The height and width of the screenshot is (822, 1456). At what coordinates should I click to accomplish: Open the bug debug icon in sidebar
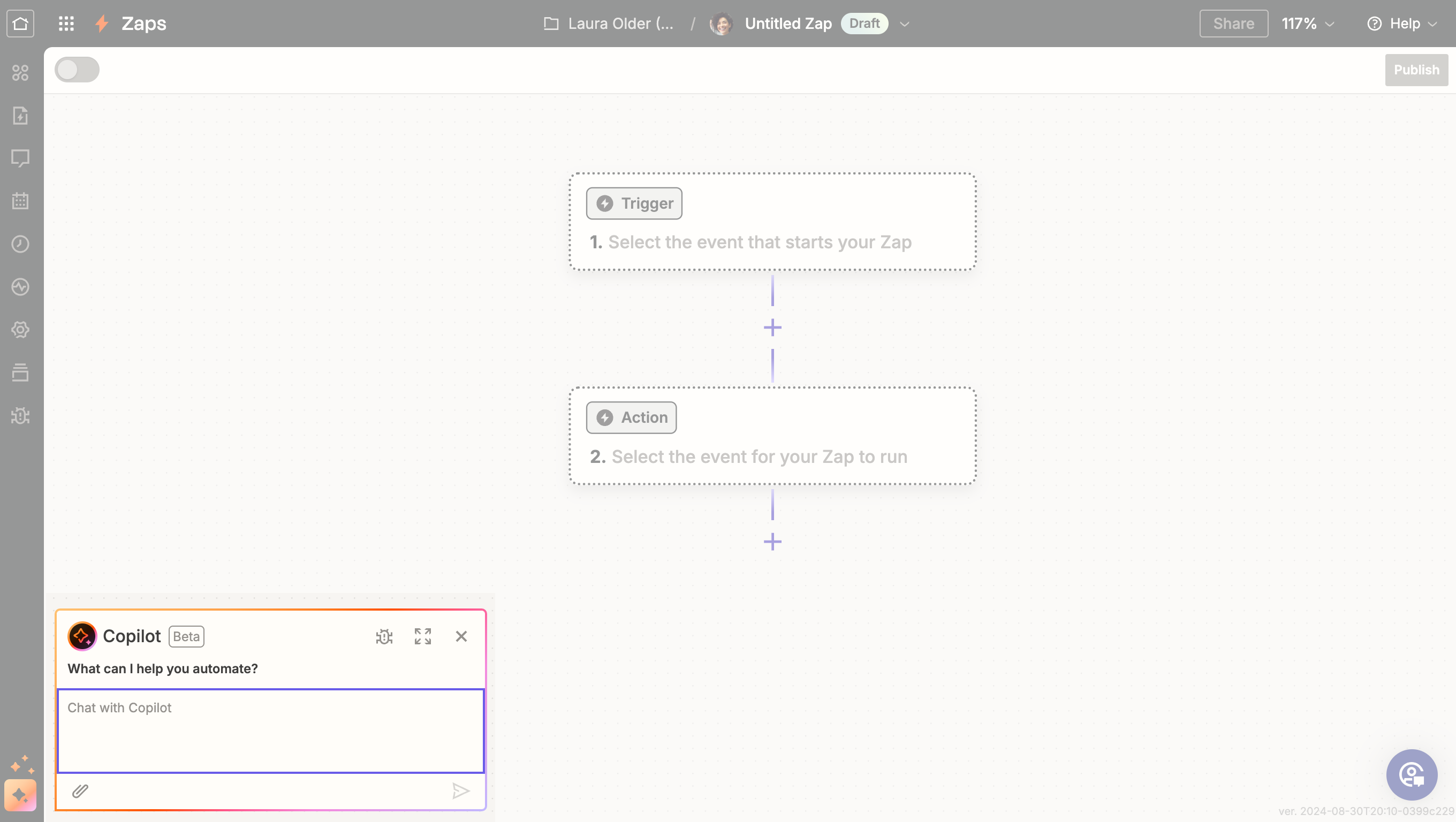click(20, 416)
